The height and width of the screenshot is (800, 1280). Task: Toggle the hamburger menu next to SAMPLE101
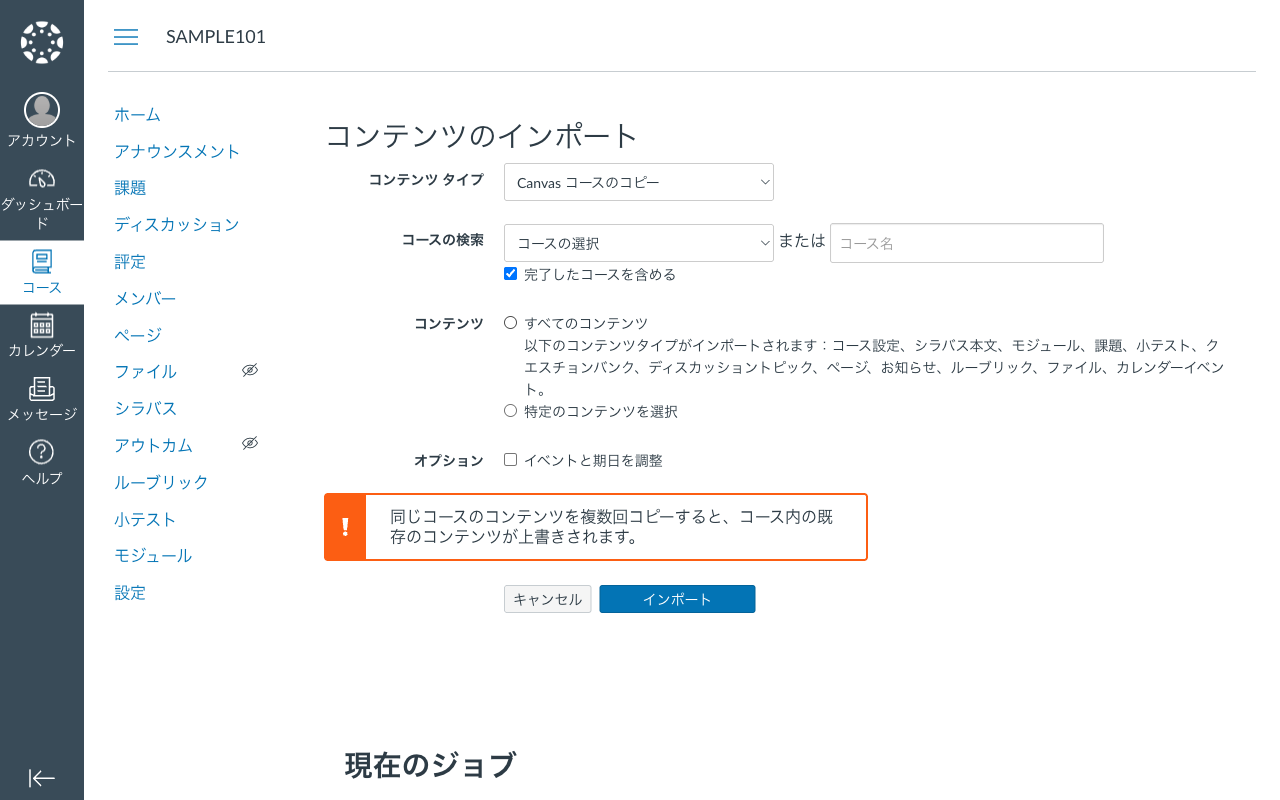pos(126,37)
